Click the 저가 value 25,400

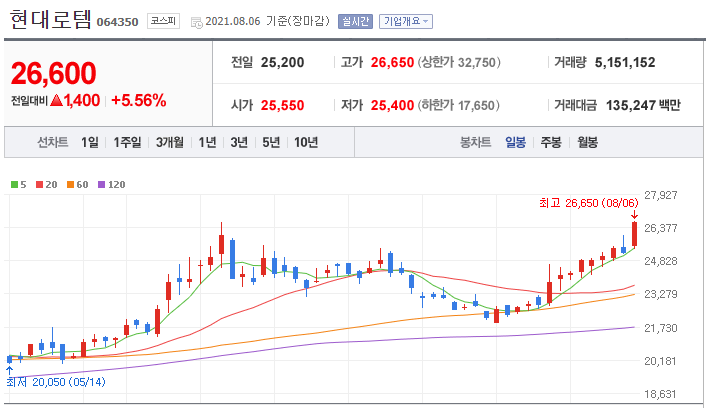(x=392, y=105)
